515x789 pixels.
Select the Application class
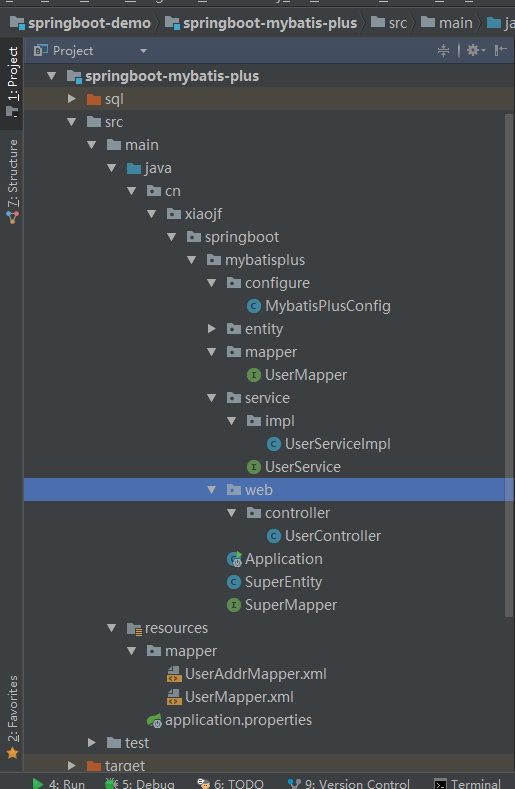tap(284, 559)
